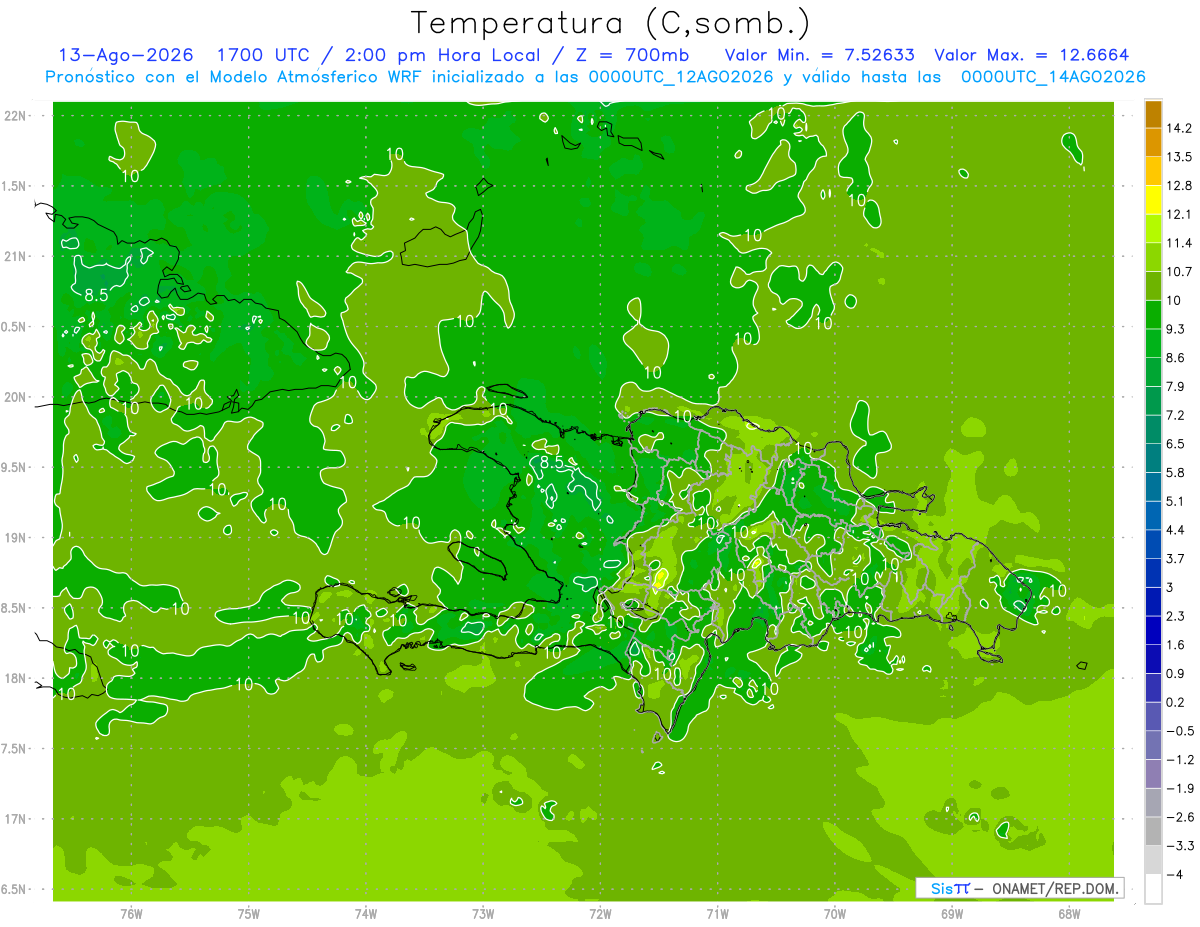The image size is (1200, 927).
Task: Click the '71W' longitude axis label
Action: pos(717,913)
